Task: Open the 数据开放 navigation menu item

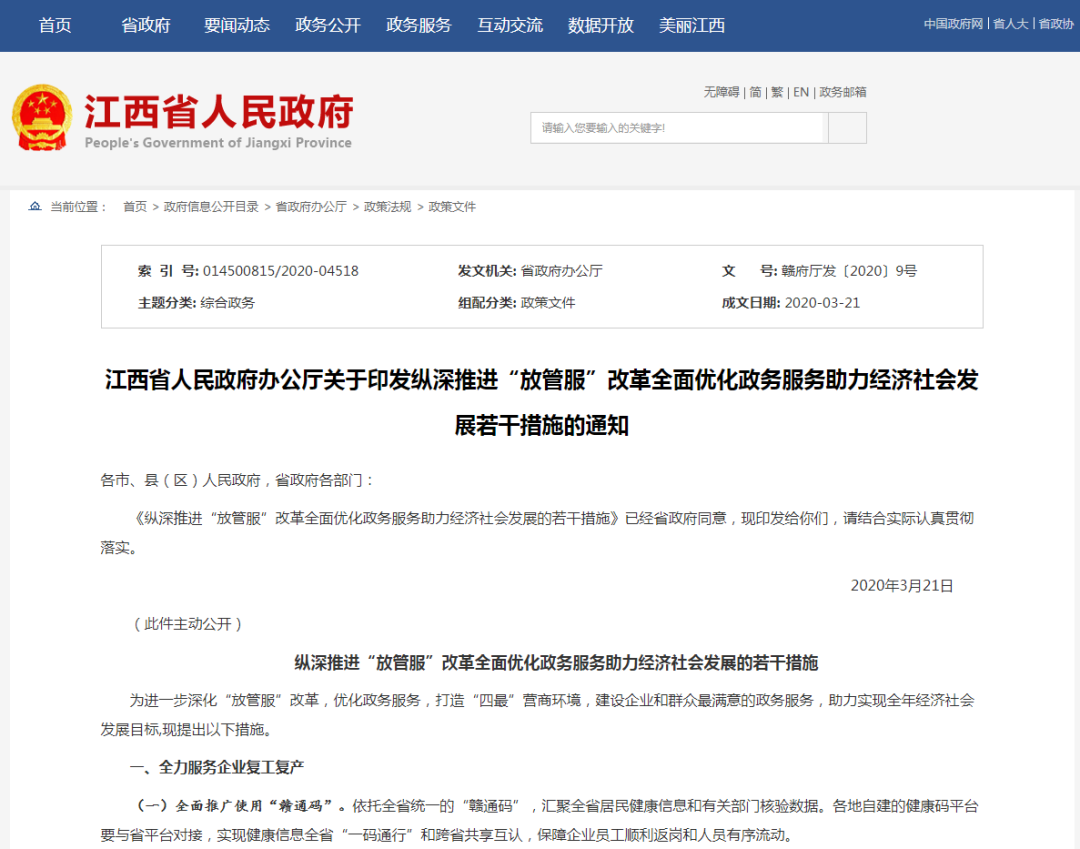Action: [601, 25]
